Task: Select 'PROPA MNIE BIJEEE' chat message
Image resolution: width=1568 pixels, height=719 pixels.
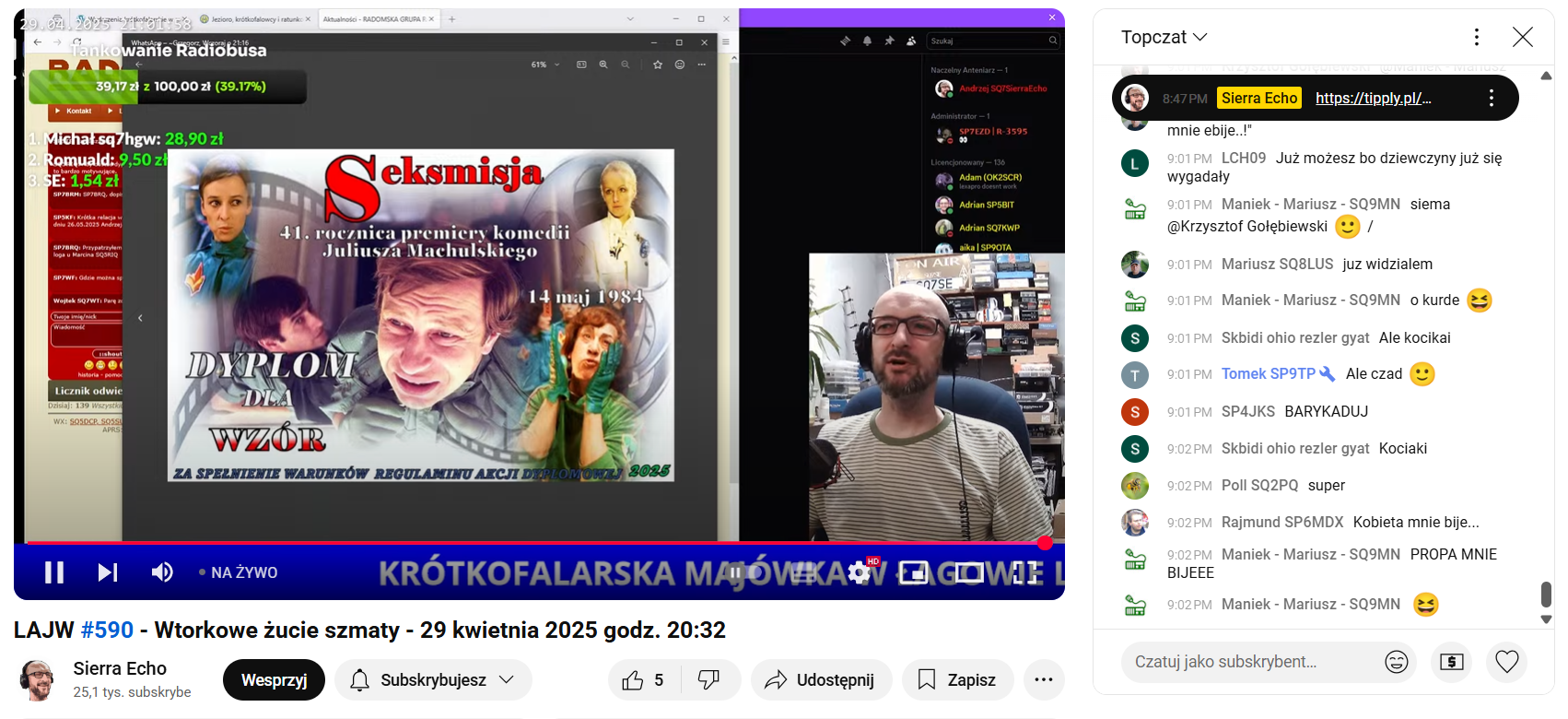Action: (1332, 563)
